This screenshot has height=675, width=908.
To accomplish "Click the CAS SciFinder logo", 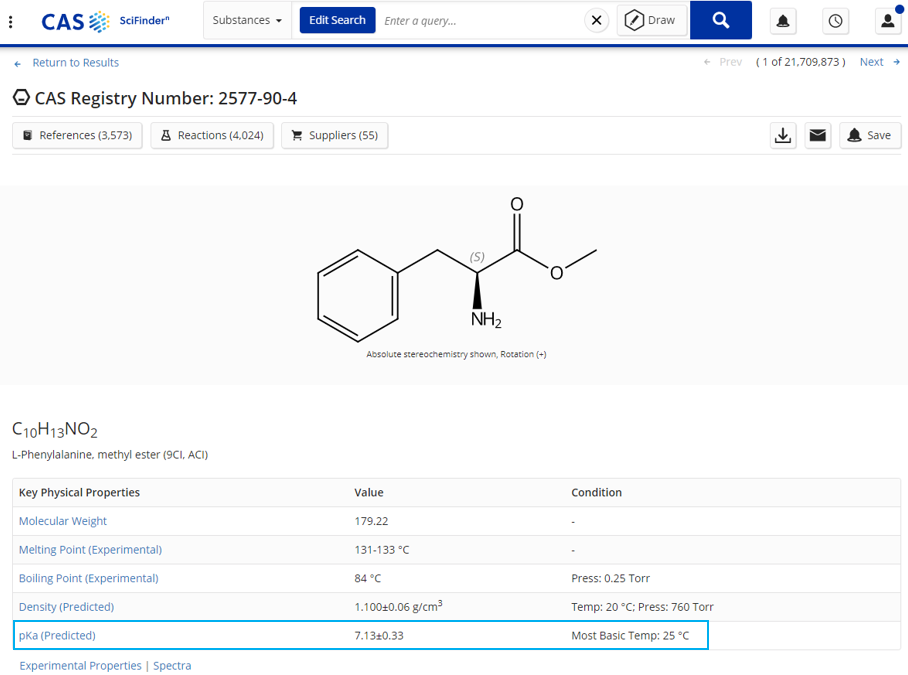I will [105, 21].
